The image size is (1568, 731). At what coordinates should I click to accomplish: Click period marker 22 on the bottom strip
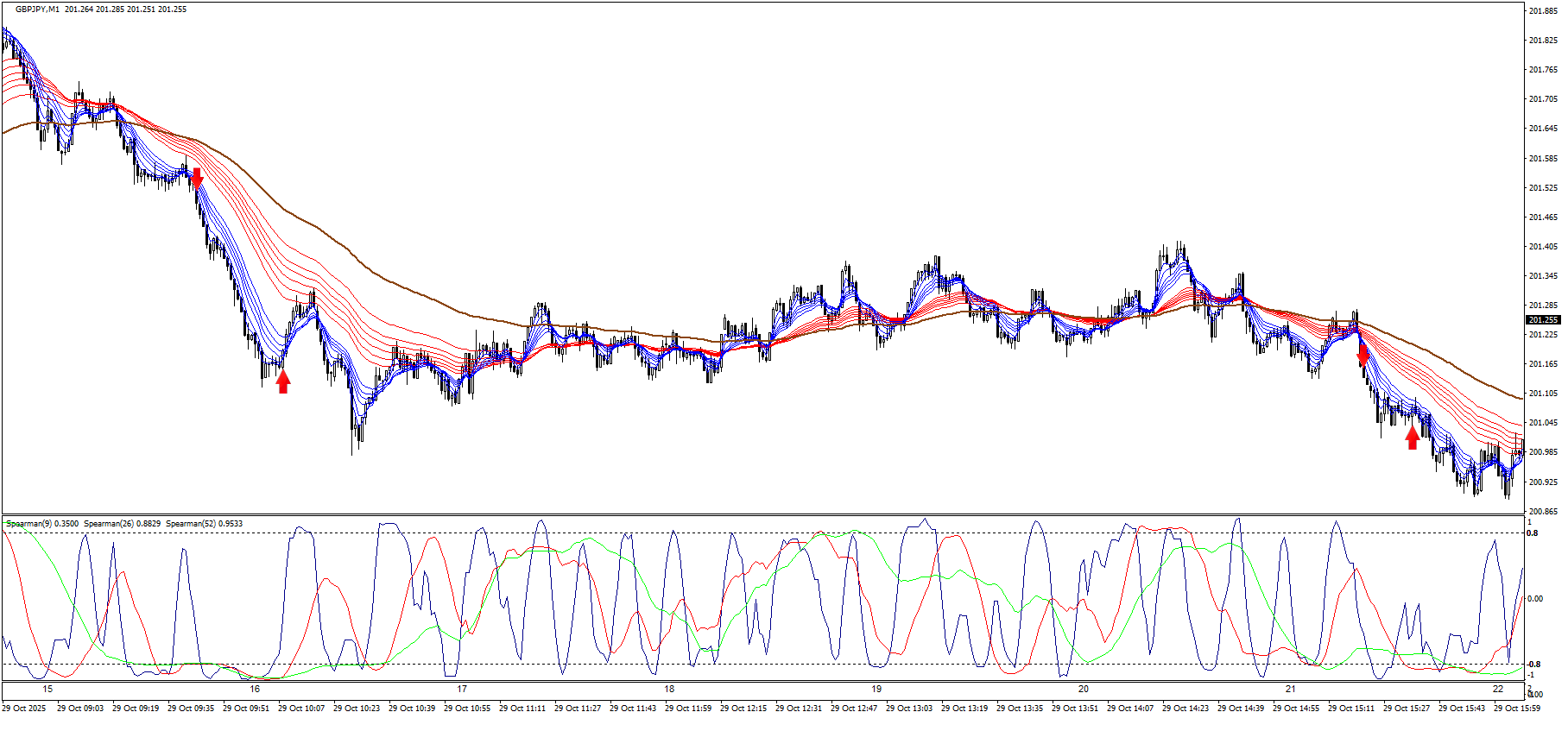pos(1498,689)
